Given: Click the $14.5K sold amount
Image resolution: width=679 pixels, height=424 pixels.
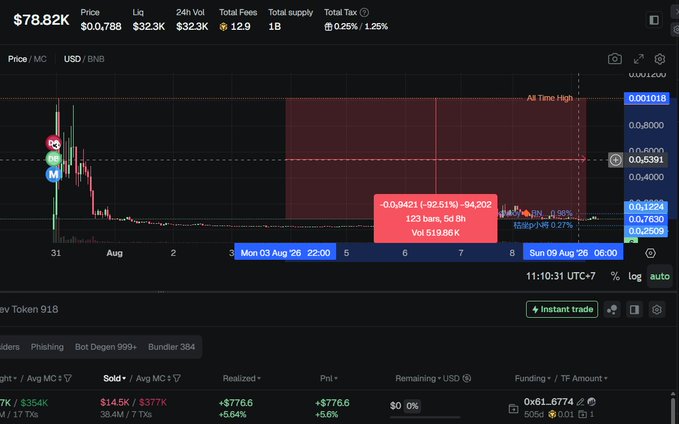Looking at the screenshot, I should (114, 403).
